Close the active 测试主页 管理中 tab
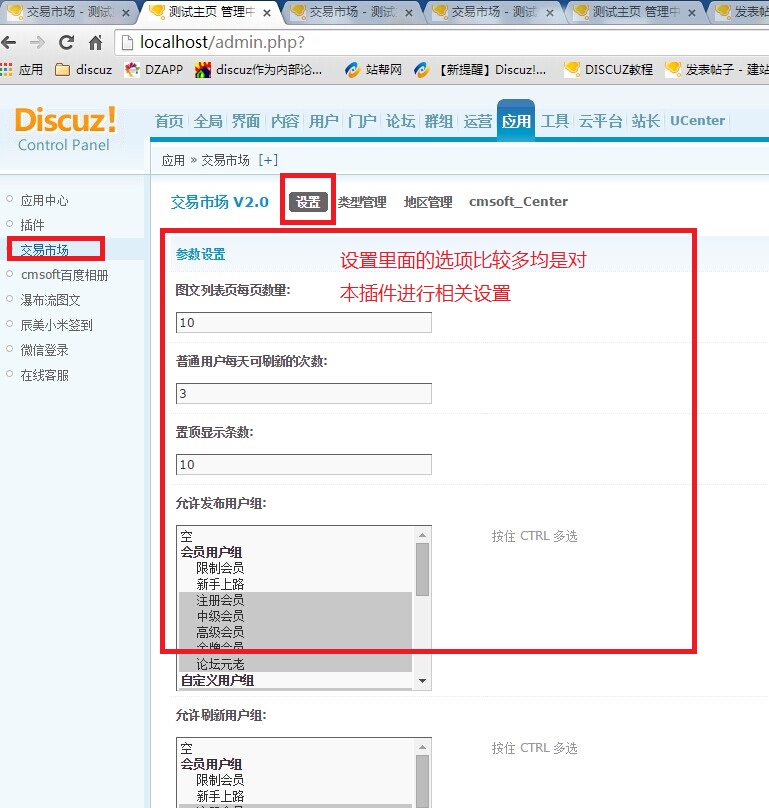The width and height of the screenshot is (769, 808). pyautogui.click(x=267, y=13)
